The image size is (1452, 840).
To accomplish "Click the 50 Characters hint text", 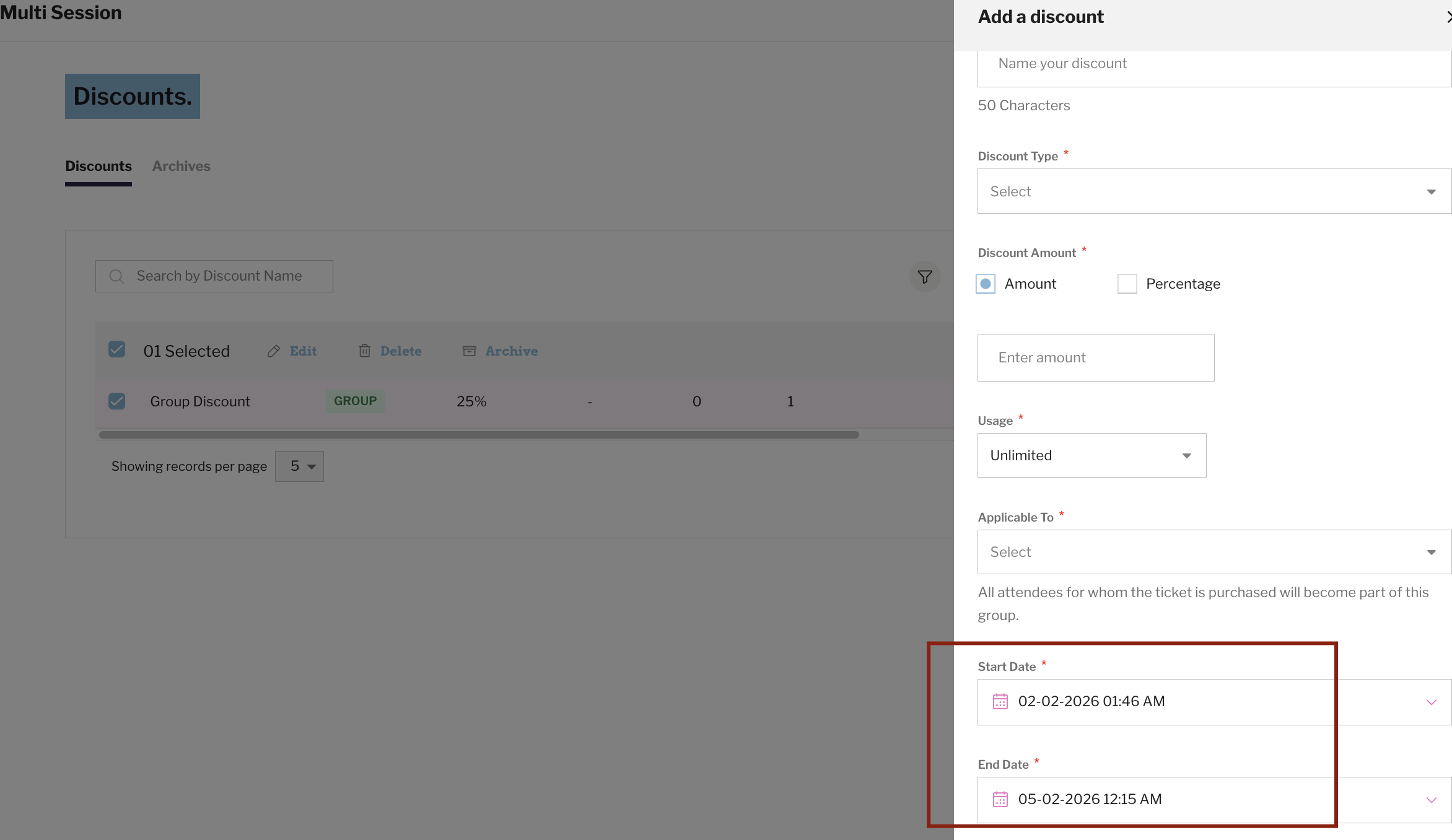I will pos(1024,105).
